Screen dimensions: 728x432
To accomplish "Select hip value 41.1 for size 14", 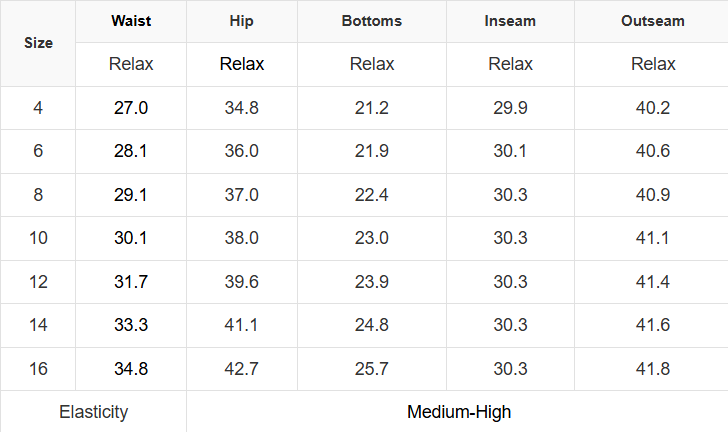I will click(242, 325).
